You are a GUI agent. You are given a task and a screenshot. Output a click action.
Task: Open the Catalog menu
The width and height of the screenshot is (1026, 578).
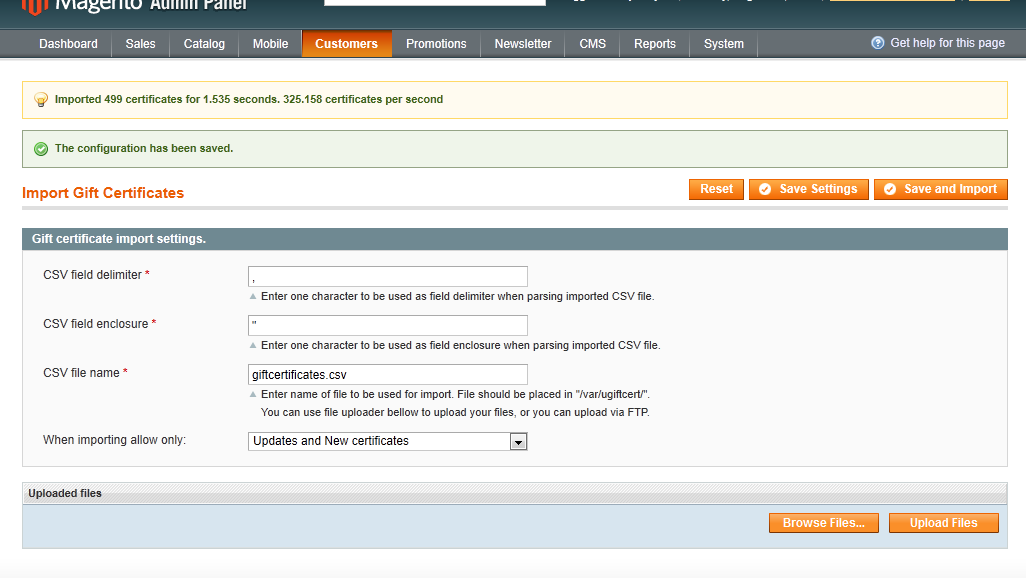[204, 44]
